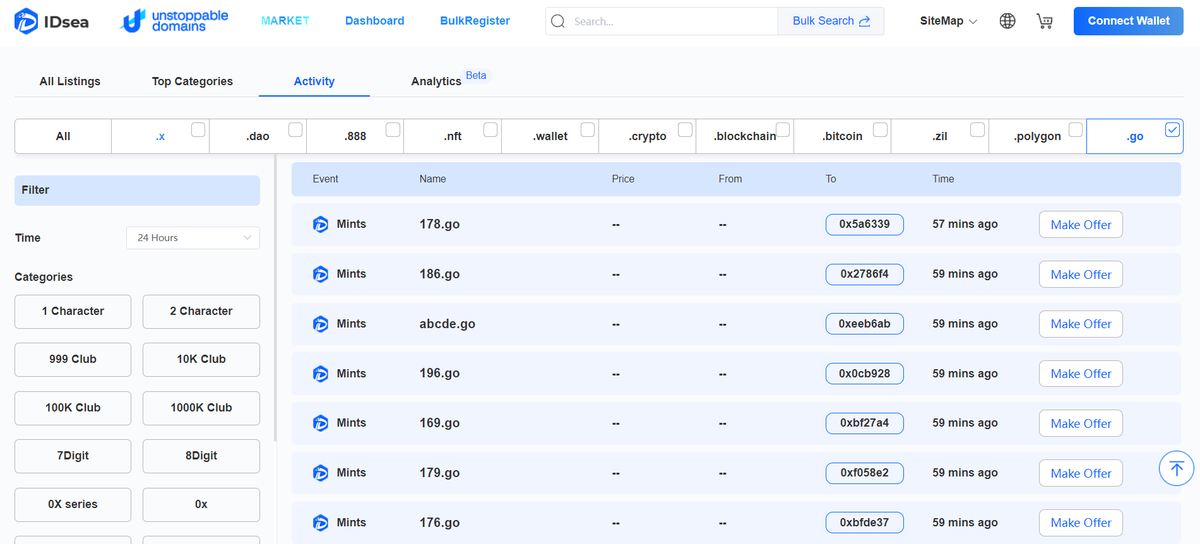This screenshot has width=1200, height=544.
Task: Click the Mints icon in 196.go row
Action: click(x=321, y=373)
